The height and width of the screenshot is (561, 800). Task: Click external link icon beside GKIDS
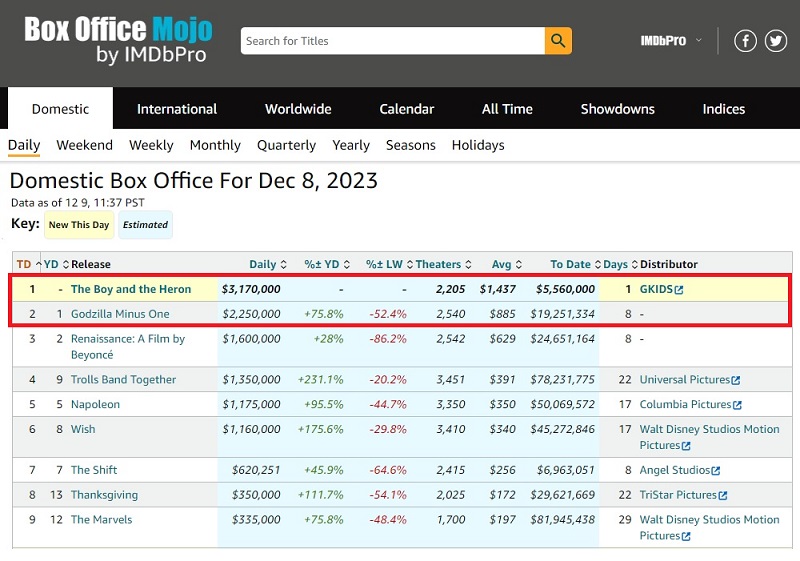pos(679,290)
